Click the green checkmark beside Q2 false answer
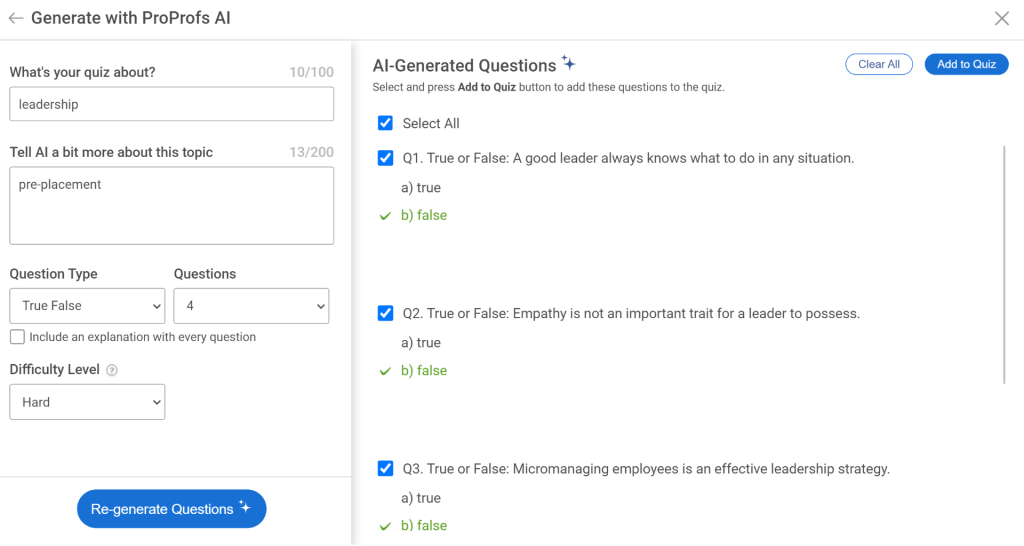The image size is (1024, 546). (x=385, y=371)
